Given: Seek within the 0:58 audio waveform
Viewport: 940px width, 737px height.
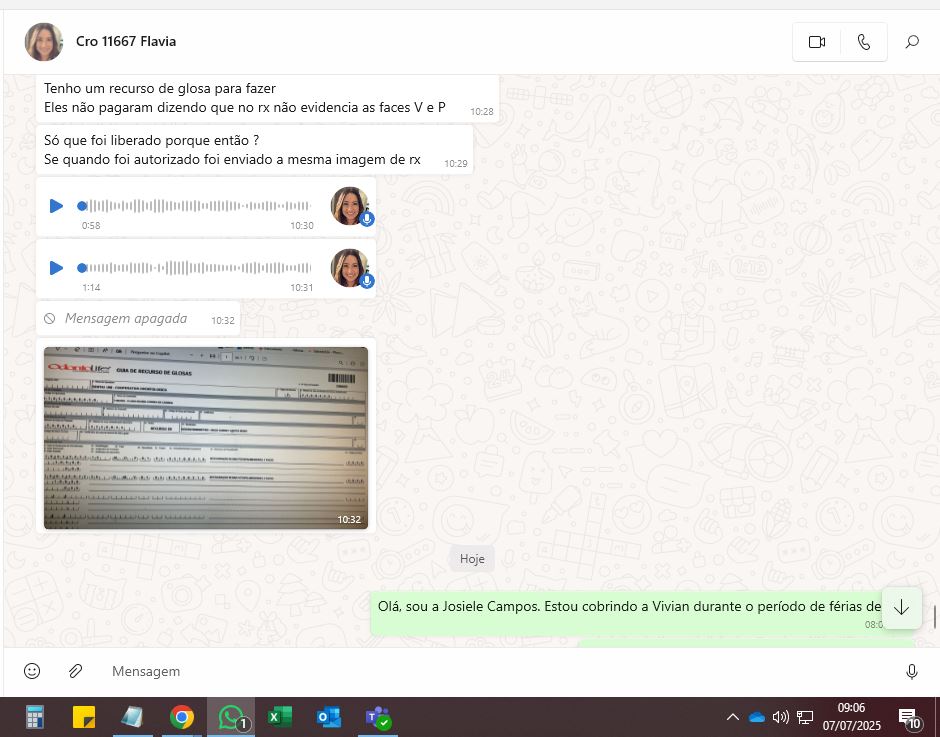Looking at the screenshot, I should pos(200,206).
